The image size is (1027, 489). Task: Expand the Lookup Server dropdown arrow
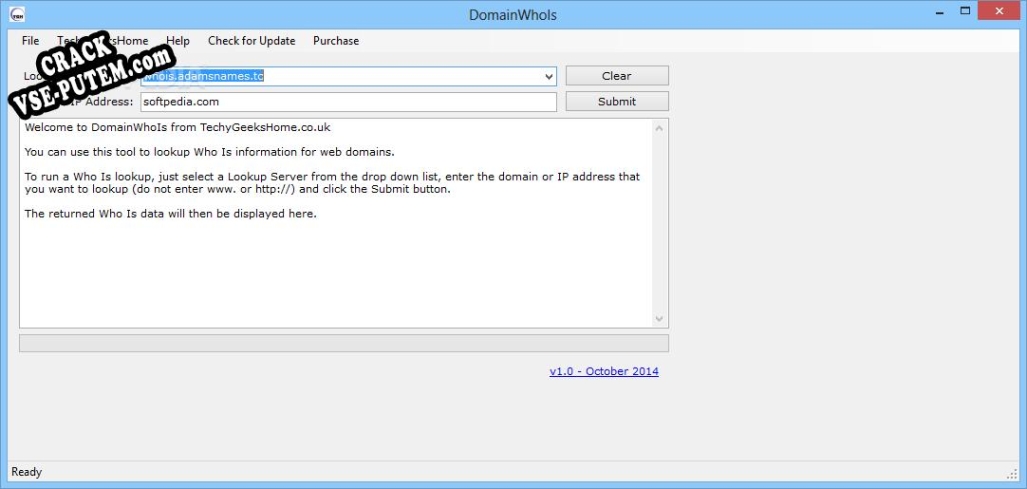click(x=548, y=76)
